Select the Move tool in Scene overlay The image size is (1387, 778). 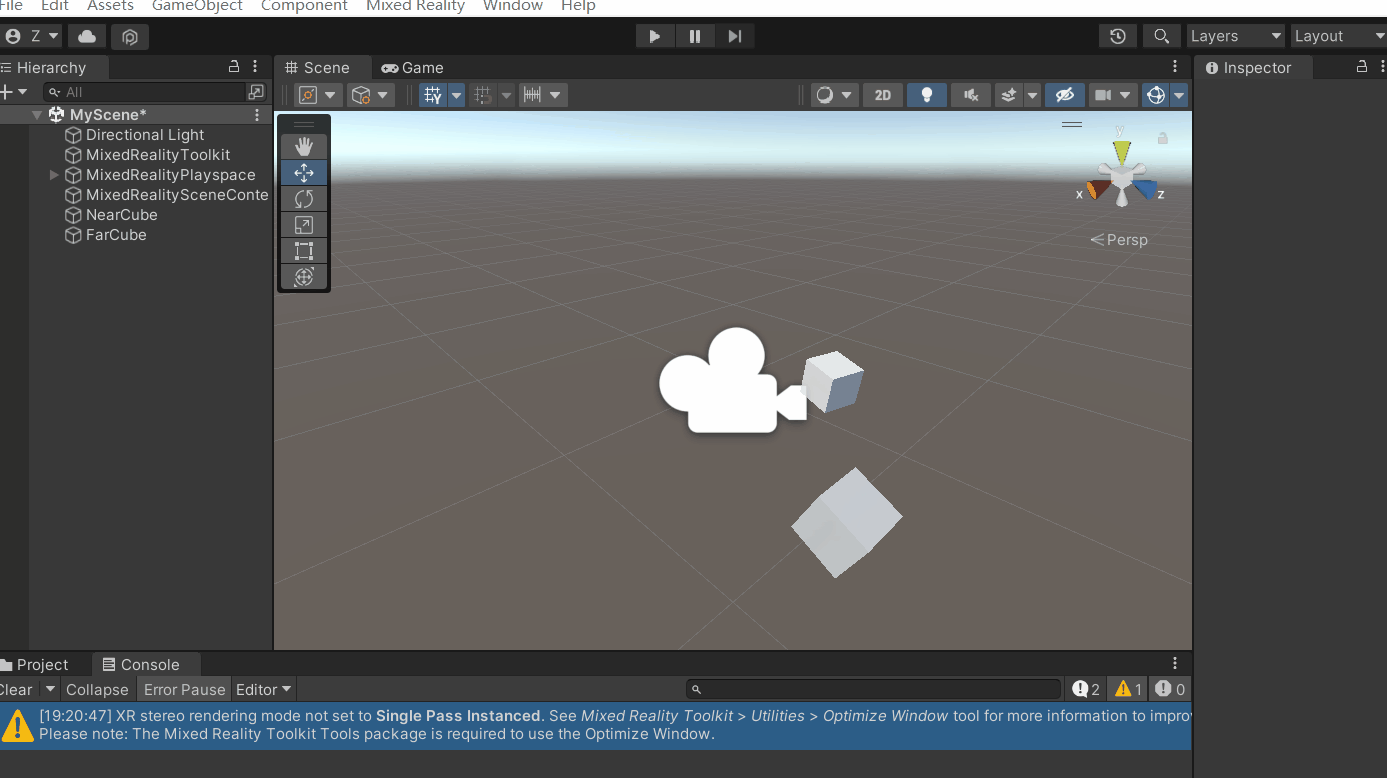pos(304,173)
